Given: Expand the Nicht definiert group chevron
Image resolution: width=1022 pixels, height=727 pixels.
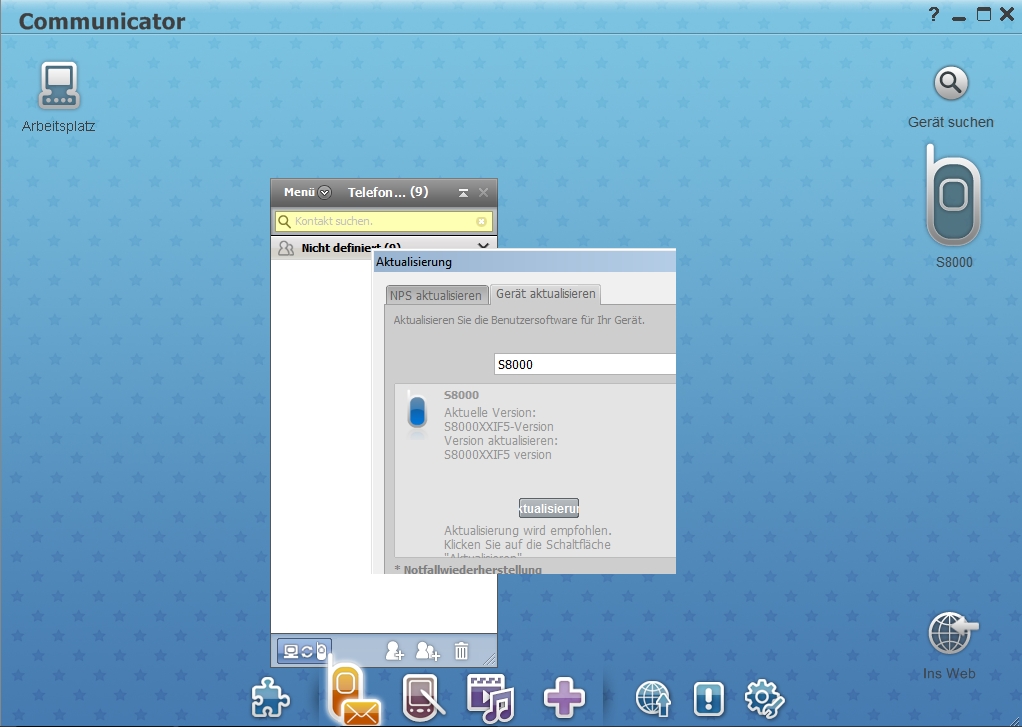Looking at the screenshot, I should tap(483, 246).
